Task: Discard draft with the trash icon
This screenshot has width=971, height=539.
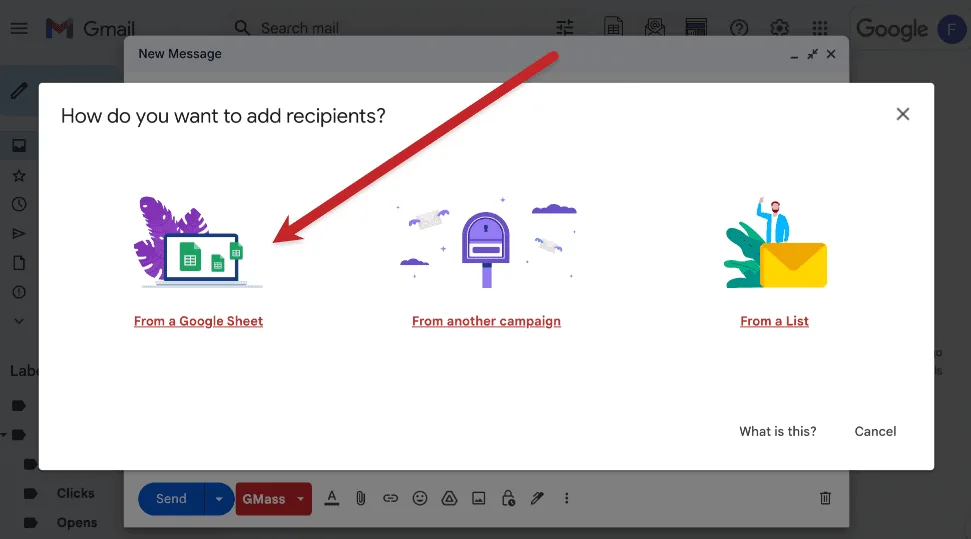Action: pyautogui.click(x=825, y=498)
